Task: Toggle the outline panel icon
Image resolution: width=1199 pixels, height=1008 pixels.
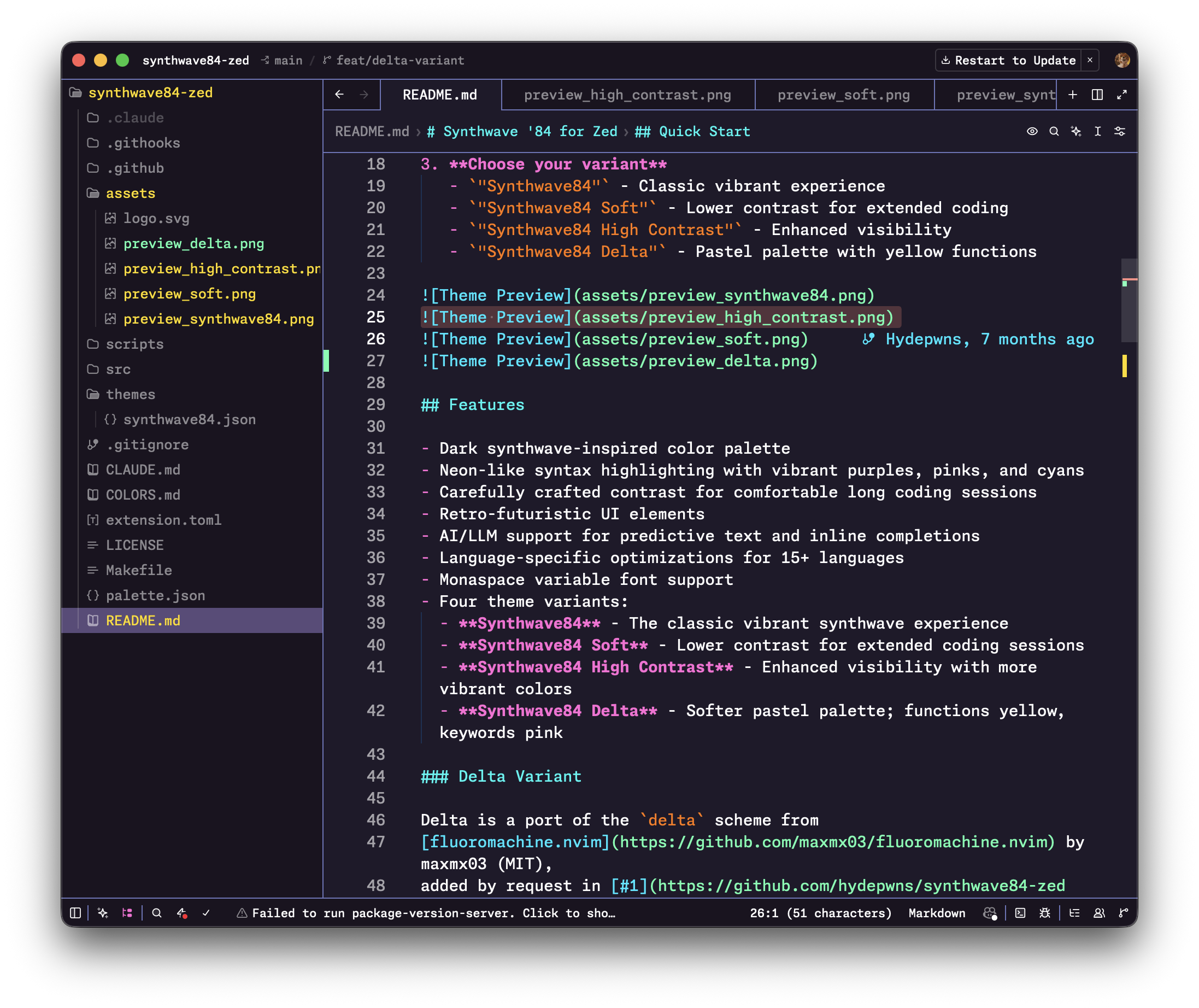Action: (1074, 912)
